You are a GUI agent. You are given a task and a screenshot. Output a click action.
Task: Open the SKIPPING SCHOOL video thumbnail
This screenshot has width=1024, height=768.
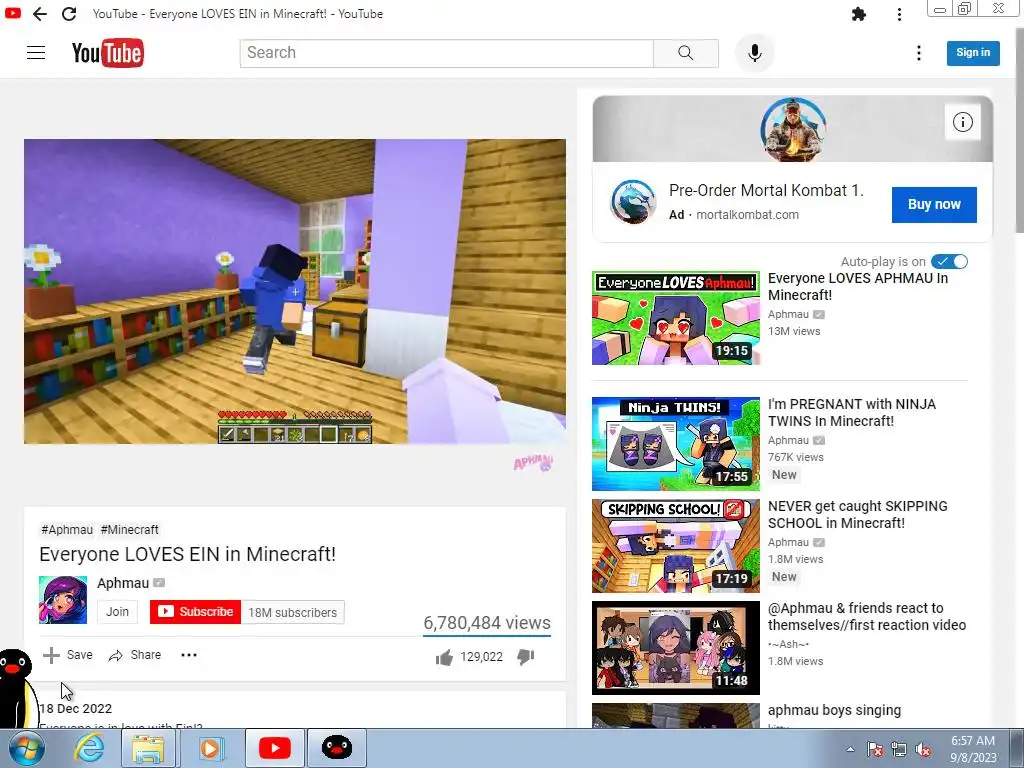coord(676,546)
